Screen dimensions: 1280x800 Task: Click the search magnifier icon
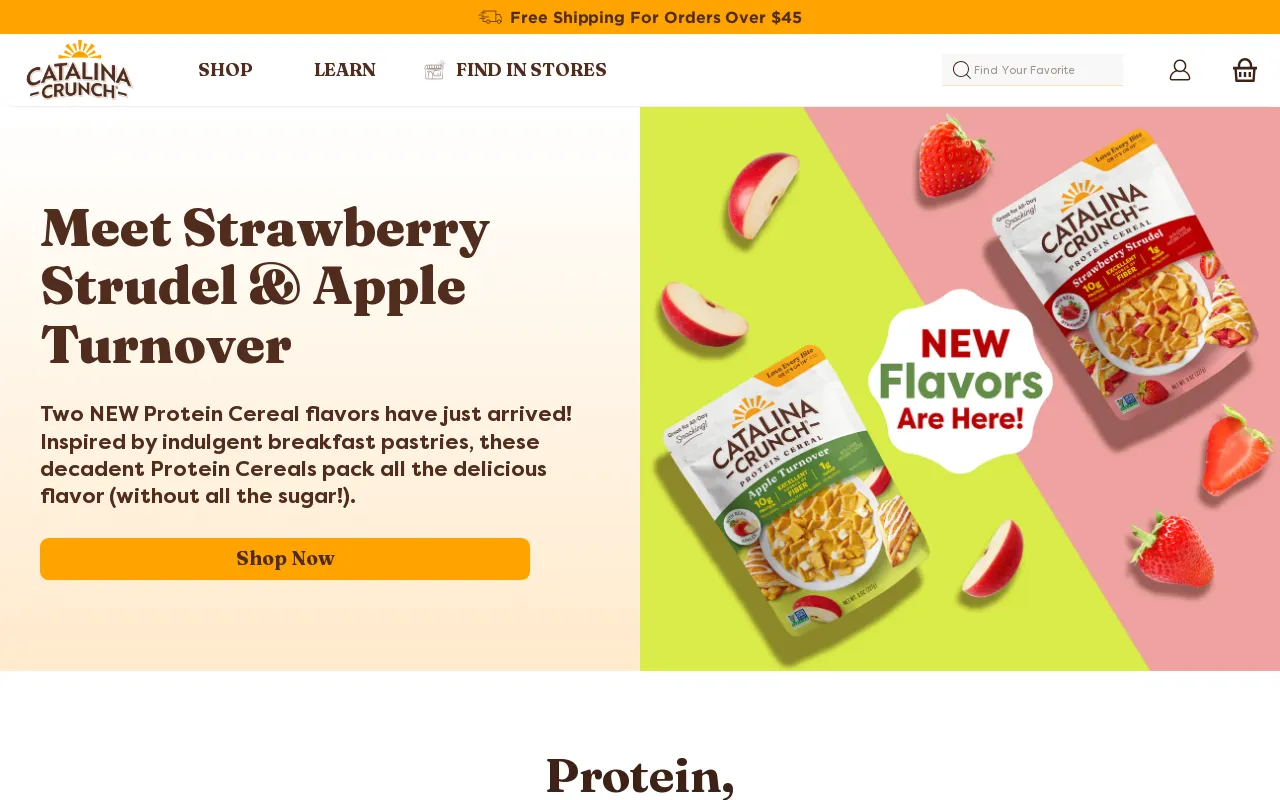961,70
